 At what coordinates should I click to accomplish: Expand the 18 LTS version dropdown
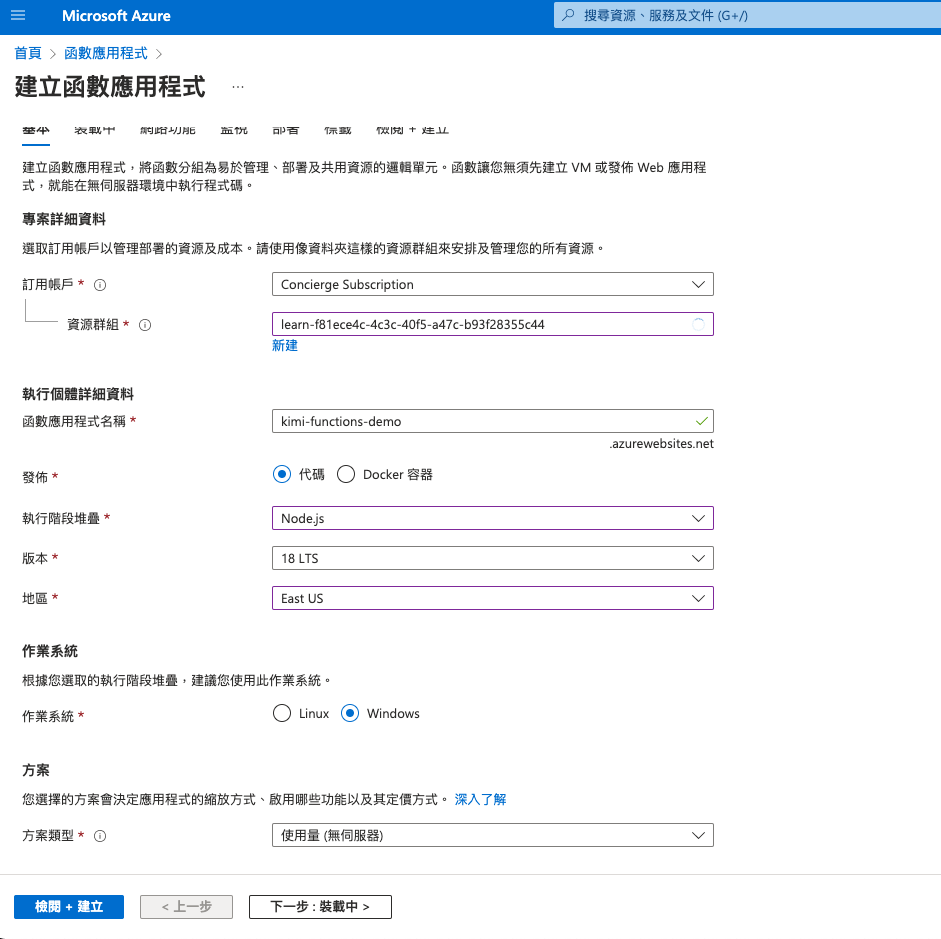point(493,559)
